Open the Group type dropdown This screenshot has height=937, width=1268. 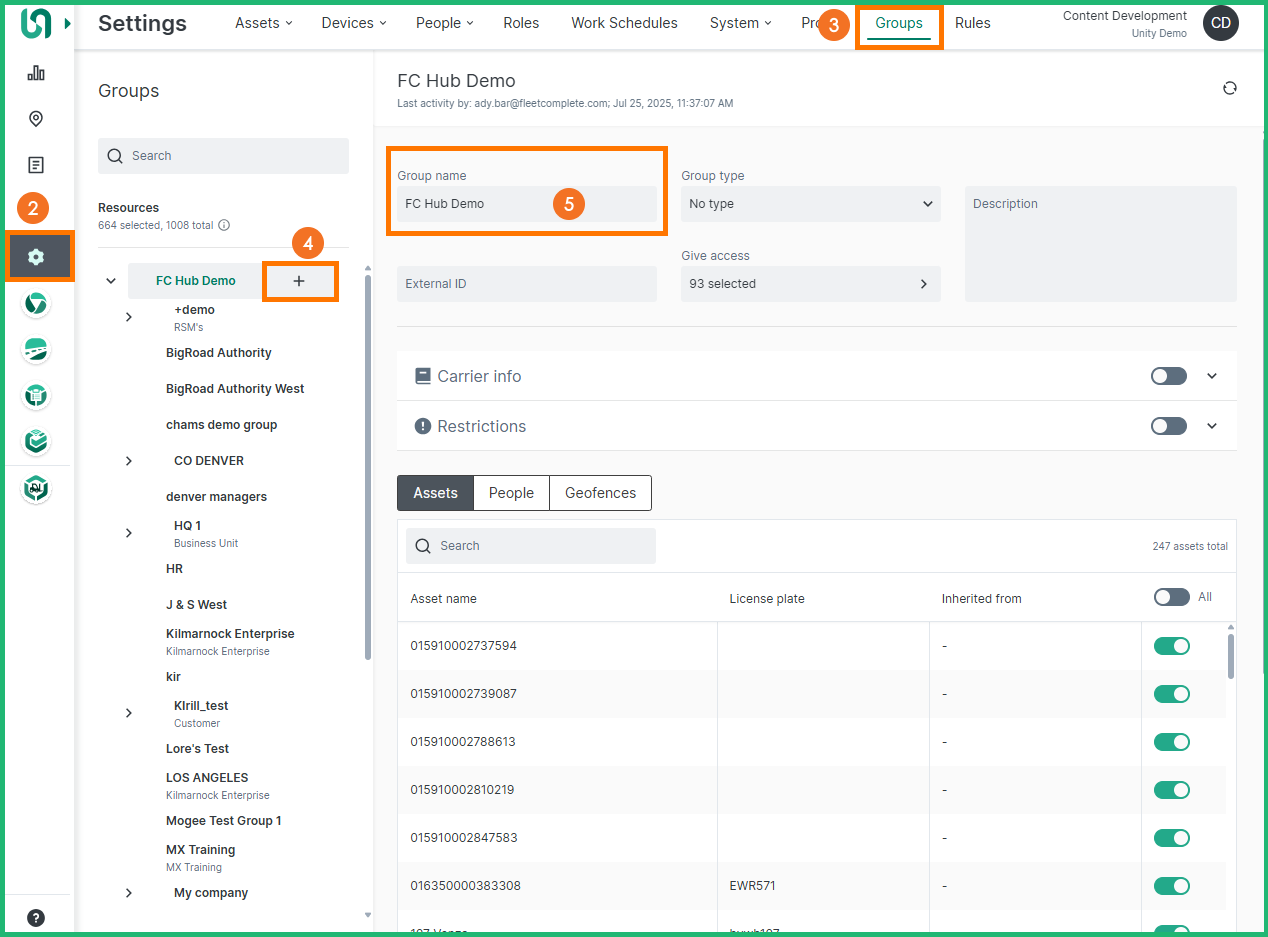click(x=810, y=204)
